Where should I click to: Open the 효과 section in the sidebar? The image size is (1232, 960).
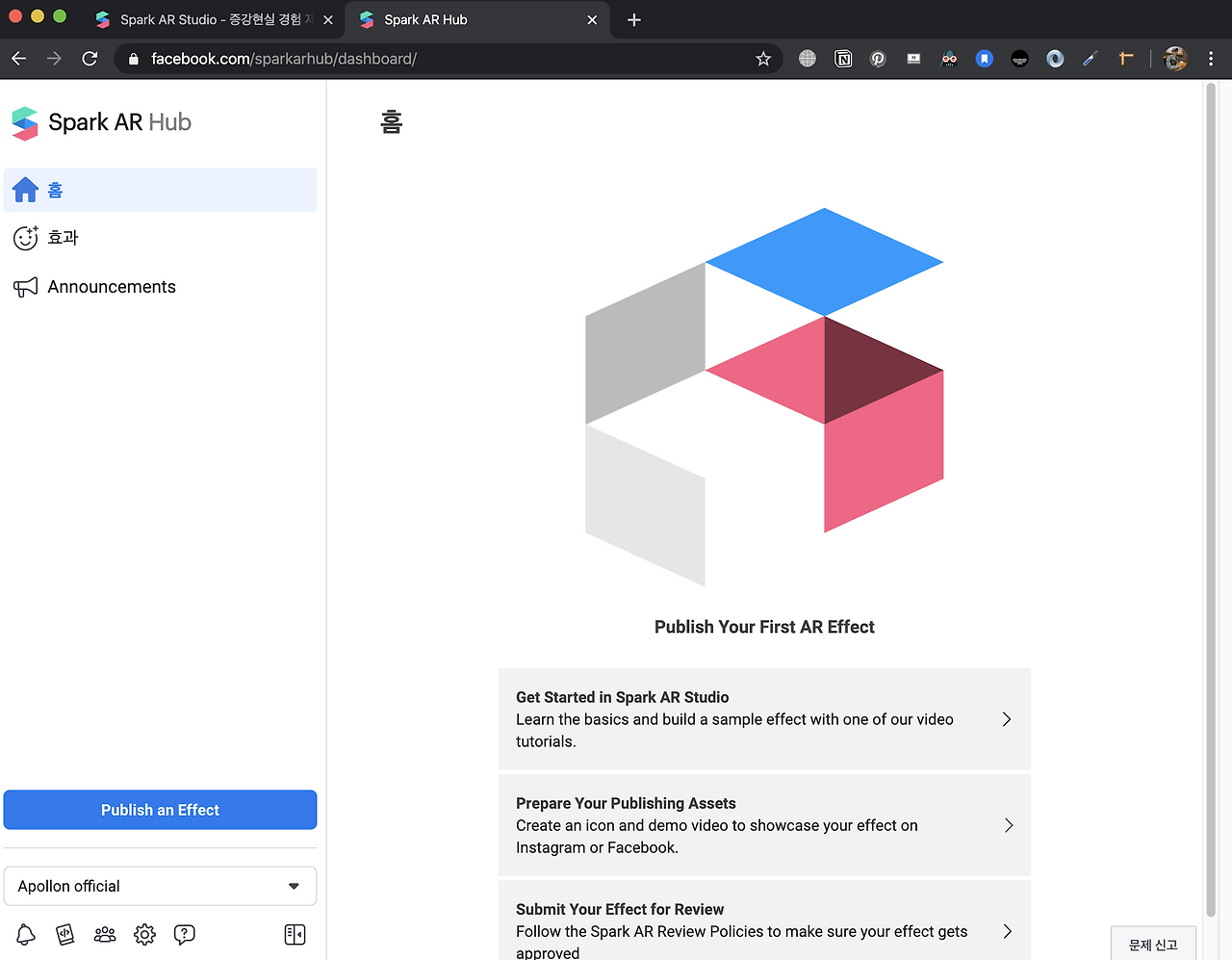pos(160,238)
